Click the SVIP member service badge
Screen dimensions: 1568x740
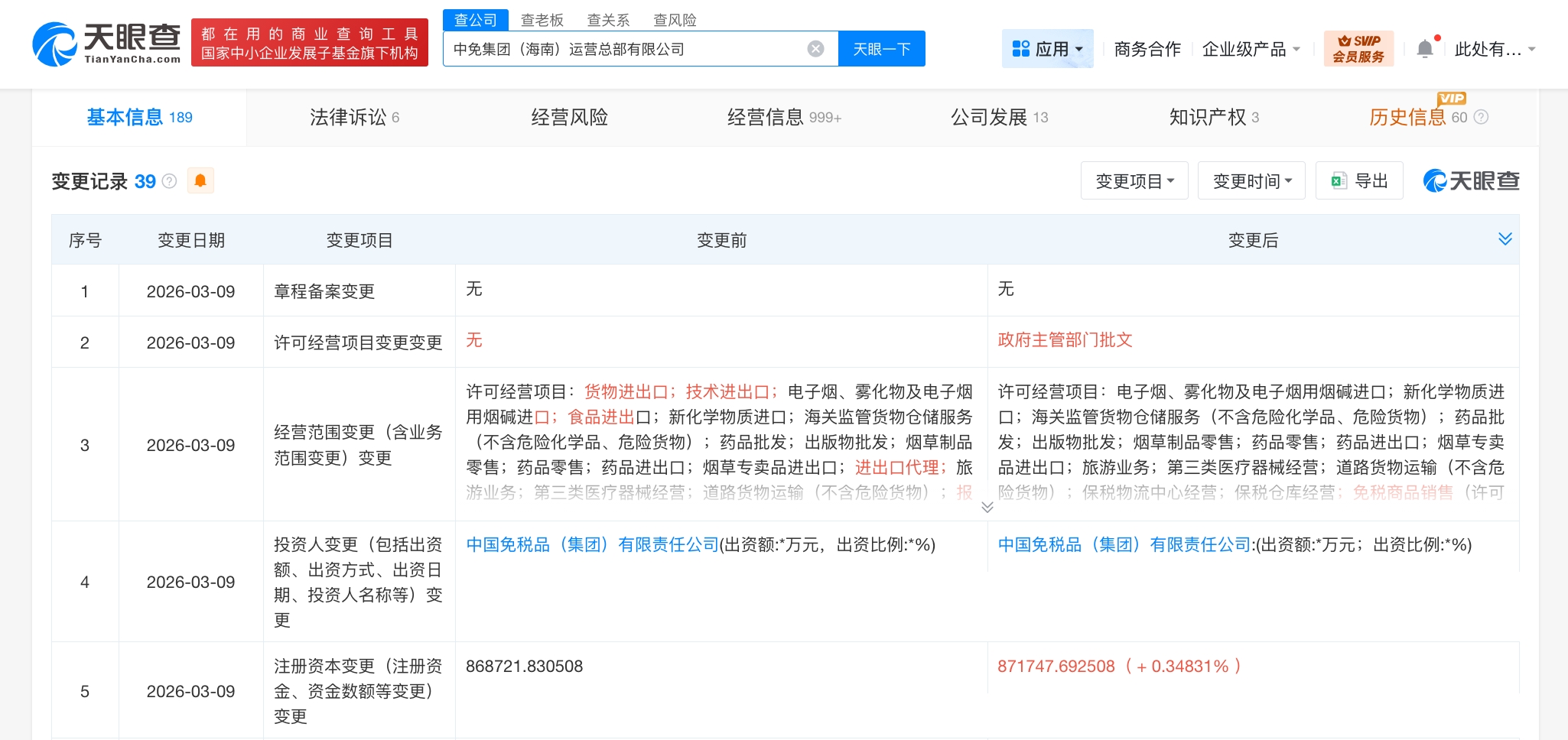point(1358,49)
